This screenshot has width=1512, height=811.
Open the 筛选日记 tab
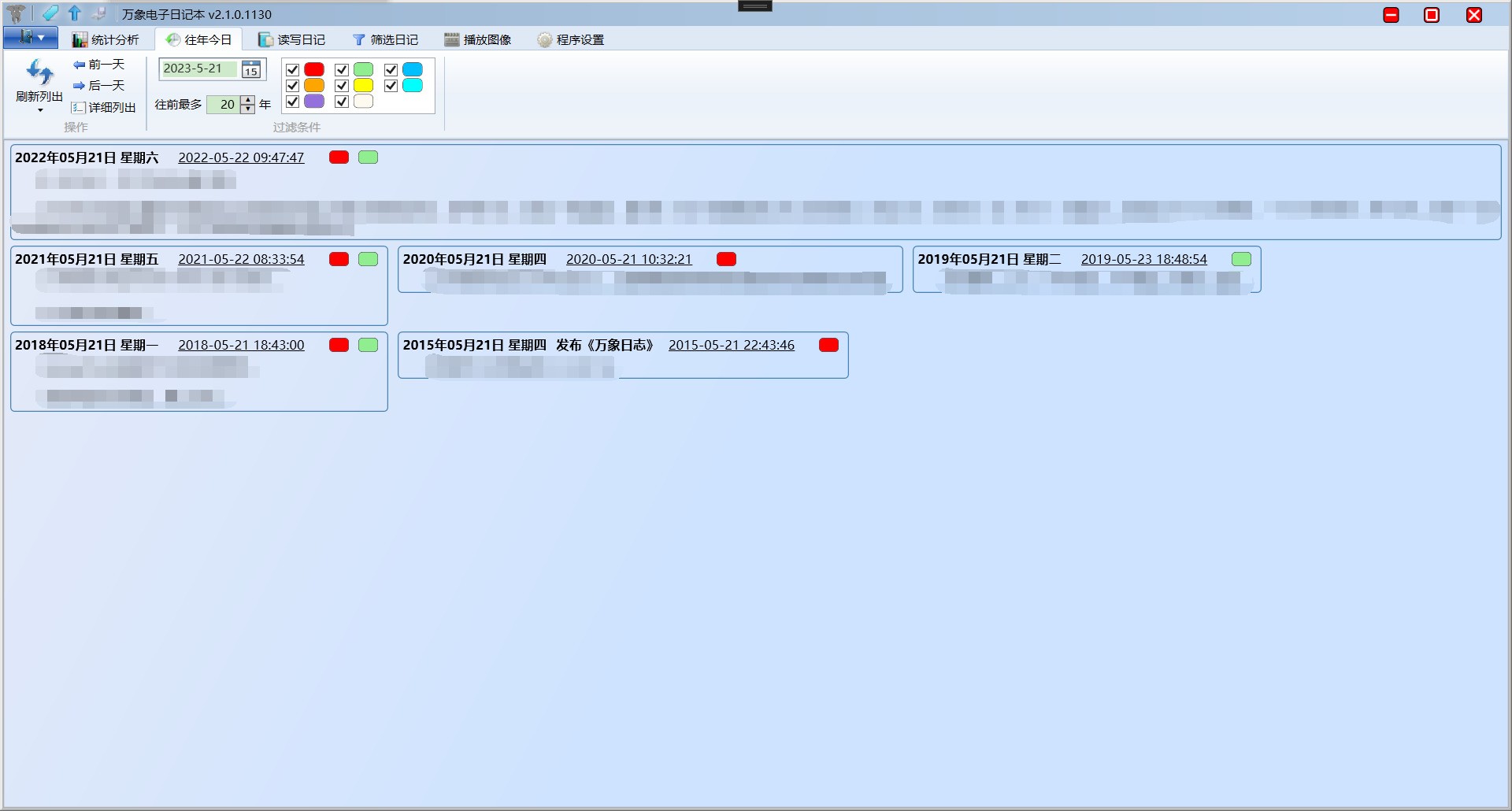click(385, 39)
